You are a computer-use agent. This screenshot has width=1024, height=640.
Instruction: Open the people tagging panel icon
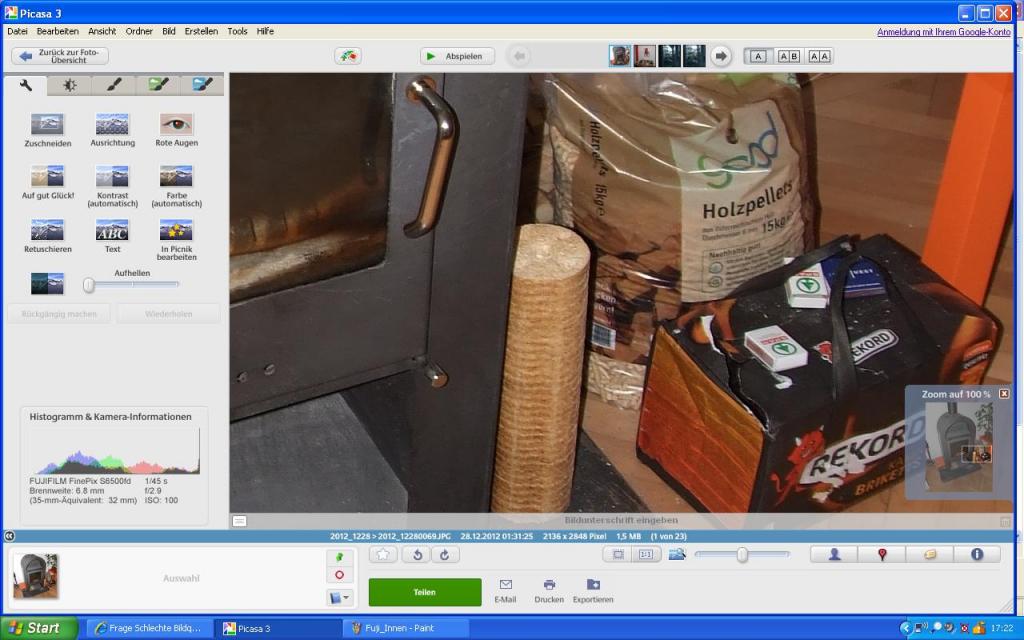point(834,554)
